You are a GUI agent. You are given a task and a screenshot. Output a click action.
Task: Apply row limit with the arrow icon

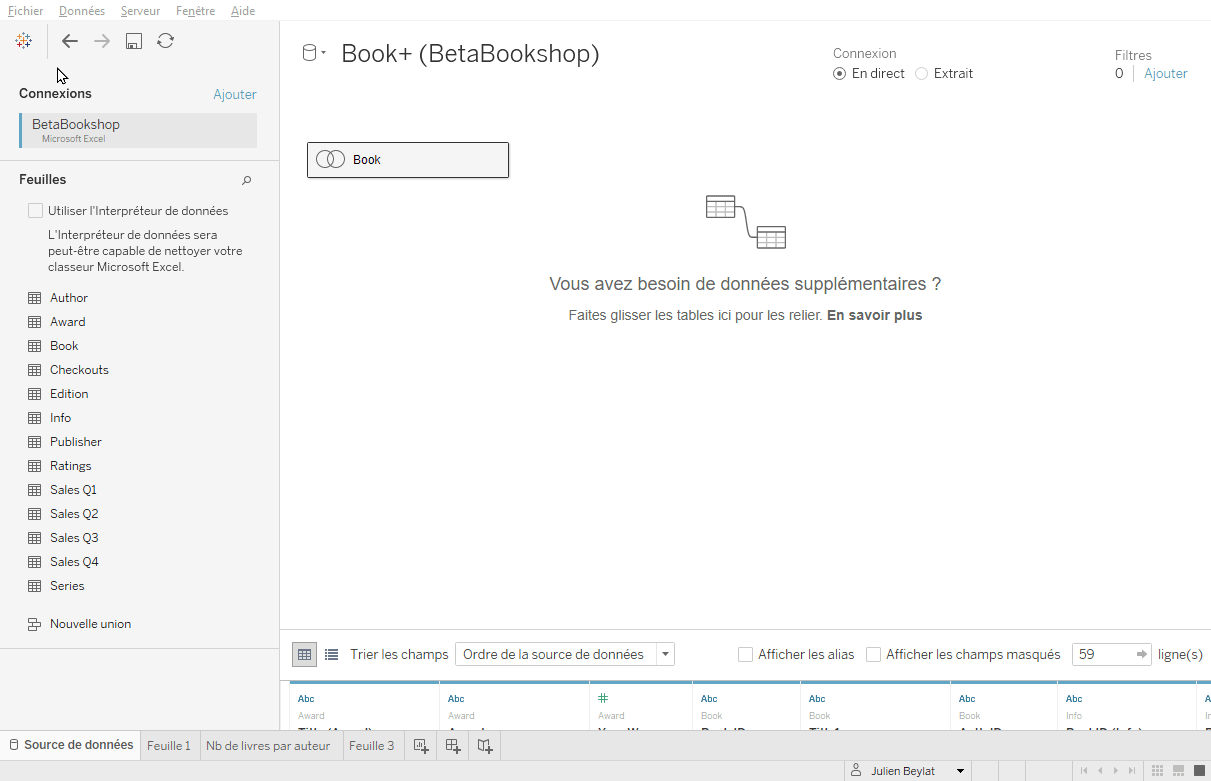point(1142,654)
